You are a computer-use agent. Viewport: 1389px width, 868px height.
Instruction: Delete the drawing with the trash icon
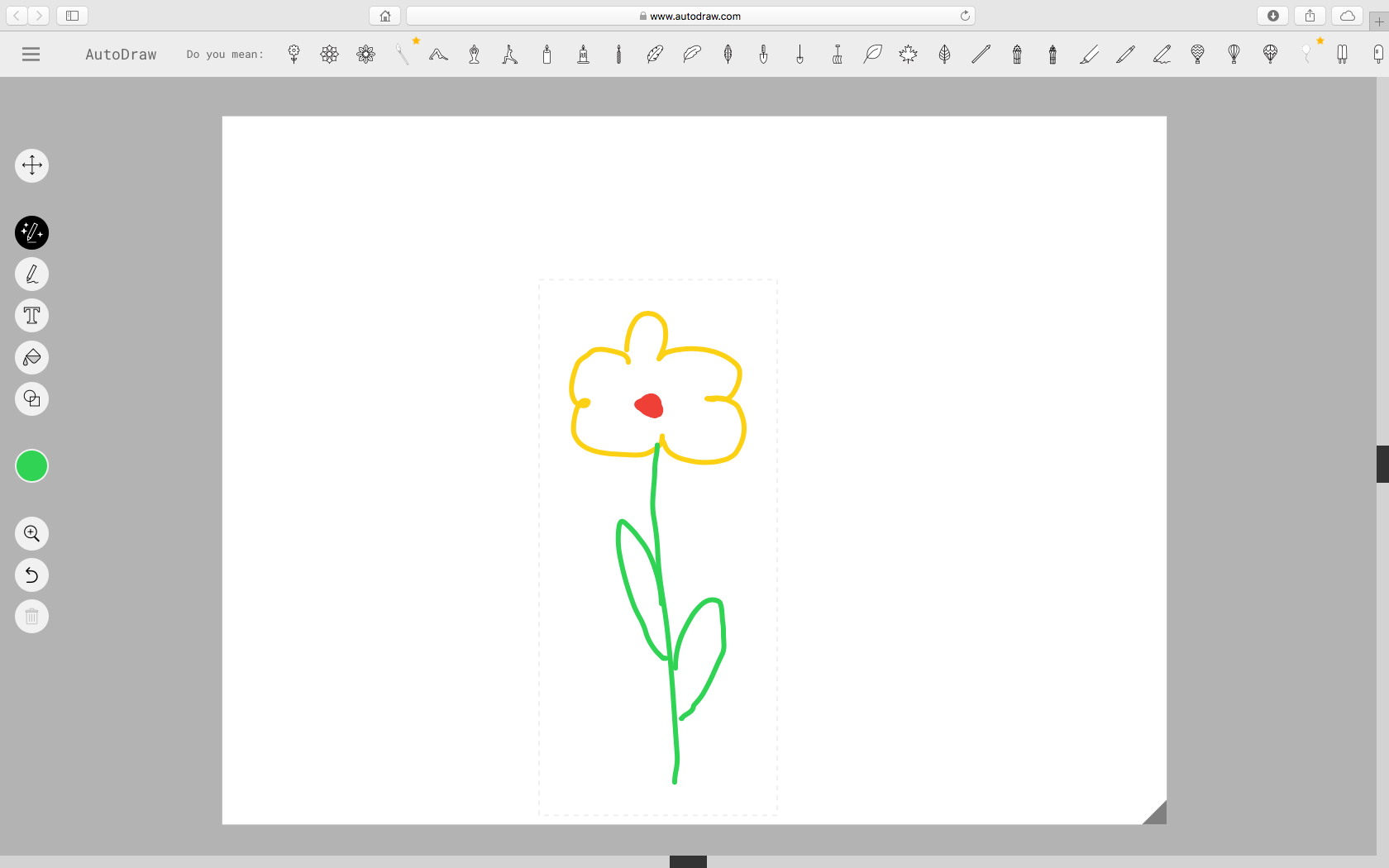31,616
